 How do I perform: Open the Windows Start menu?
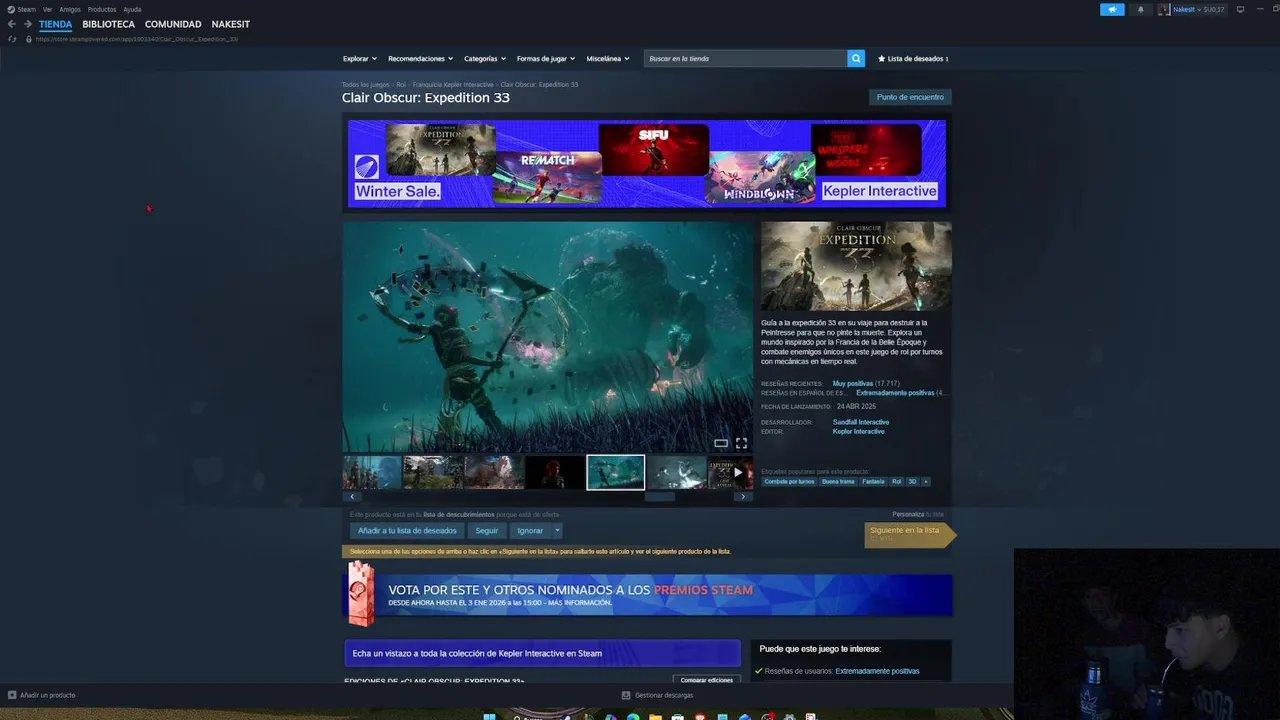tap(489, 716)
